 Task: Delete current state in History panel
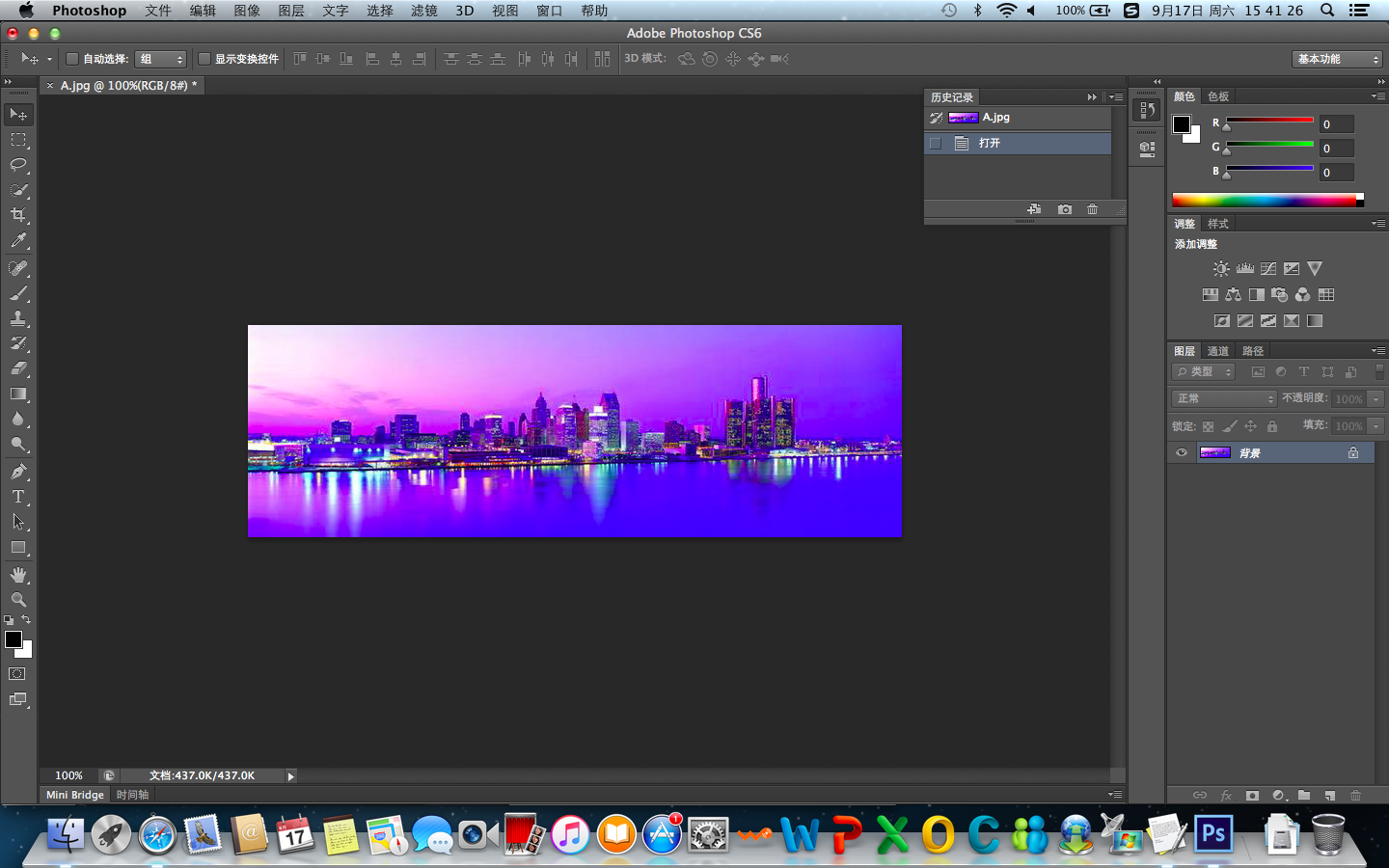(1092, 209)
